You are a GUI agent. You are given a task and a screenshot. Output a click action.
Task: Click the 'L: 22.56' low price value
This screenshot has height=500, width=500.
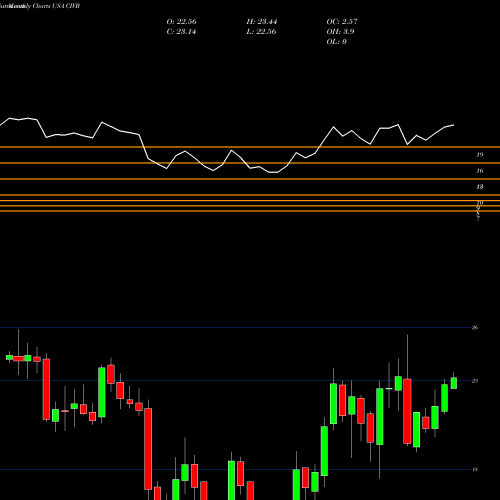coord(261,32)
